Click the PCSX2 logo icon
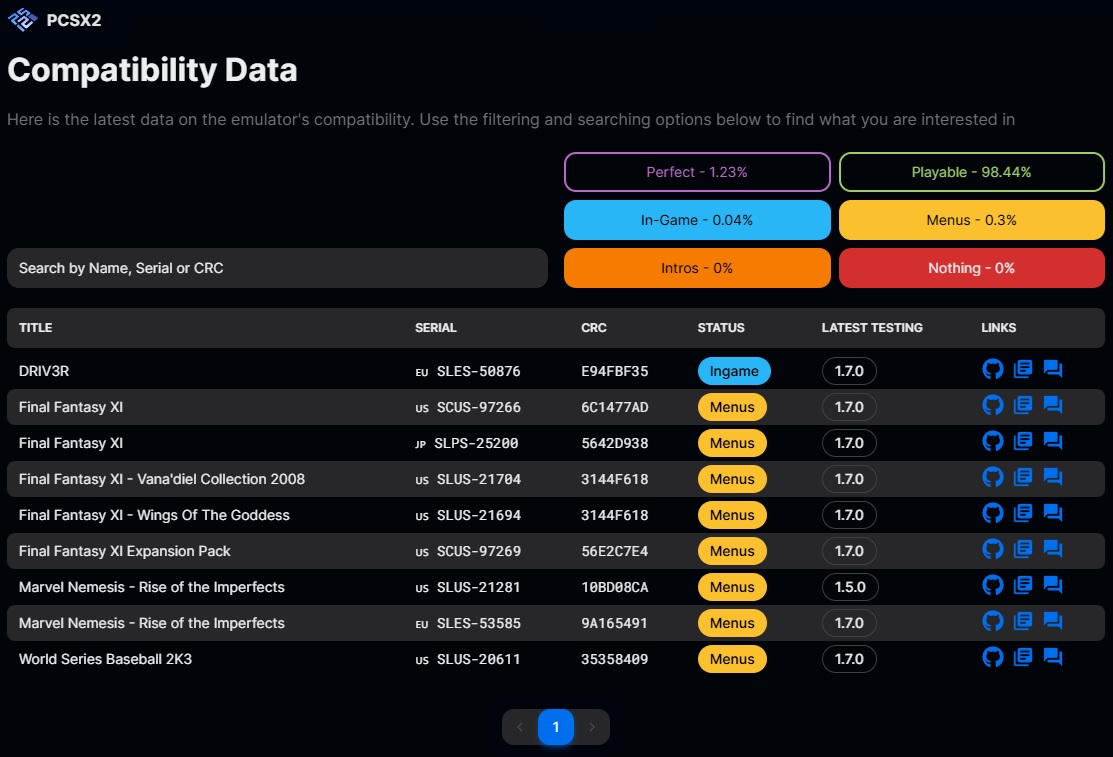This screenshot has height=757, width=1113. tap(22, 19)
